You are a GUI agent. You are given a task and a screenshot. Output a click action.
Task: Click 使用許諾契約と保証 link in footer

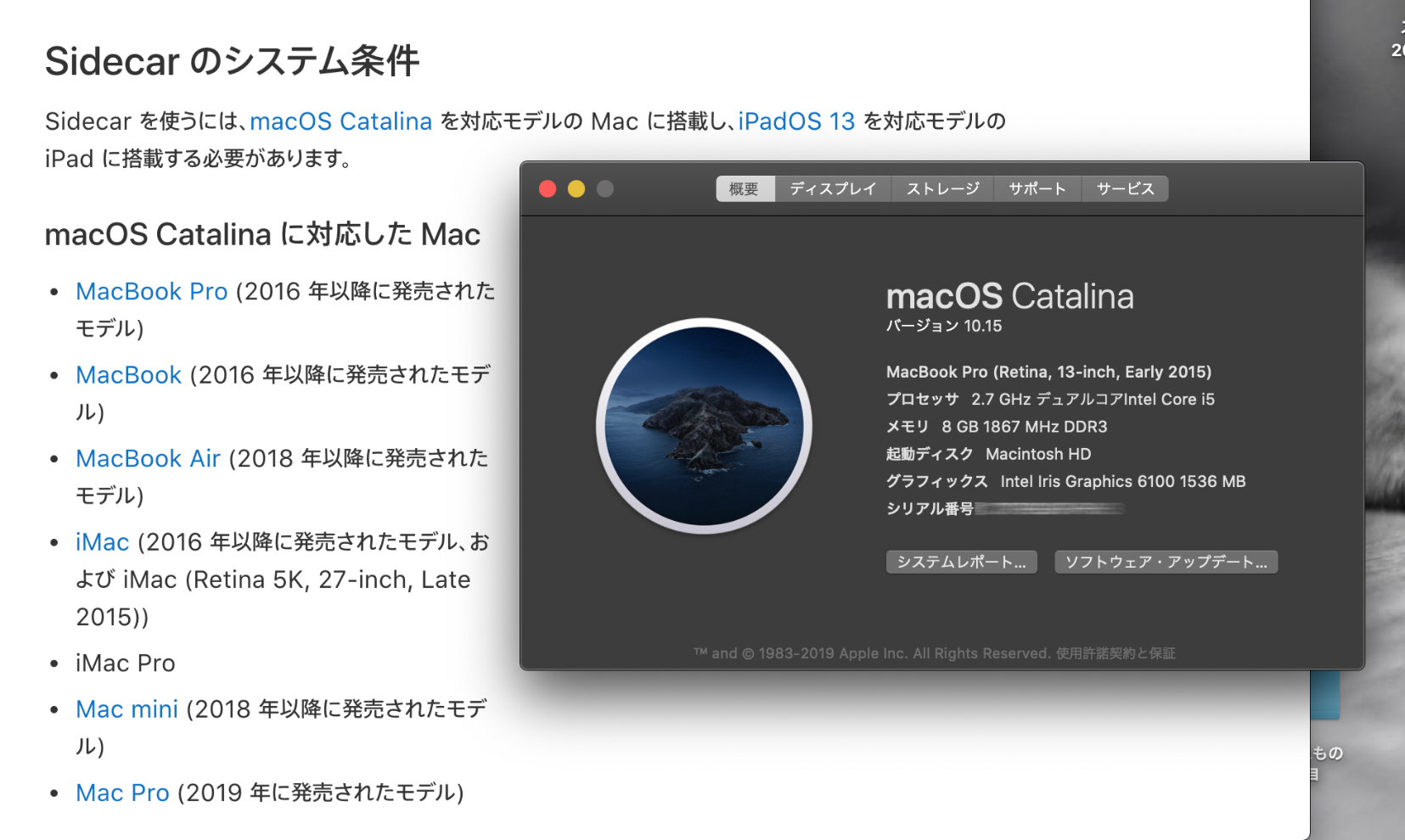(1116, 653)
